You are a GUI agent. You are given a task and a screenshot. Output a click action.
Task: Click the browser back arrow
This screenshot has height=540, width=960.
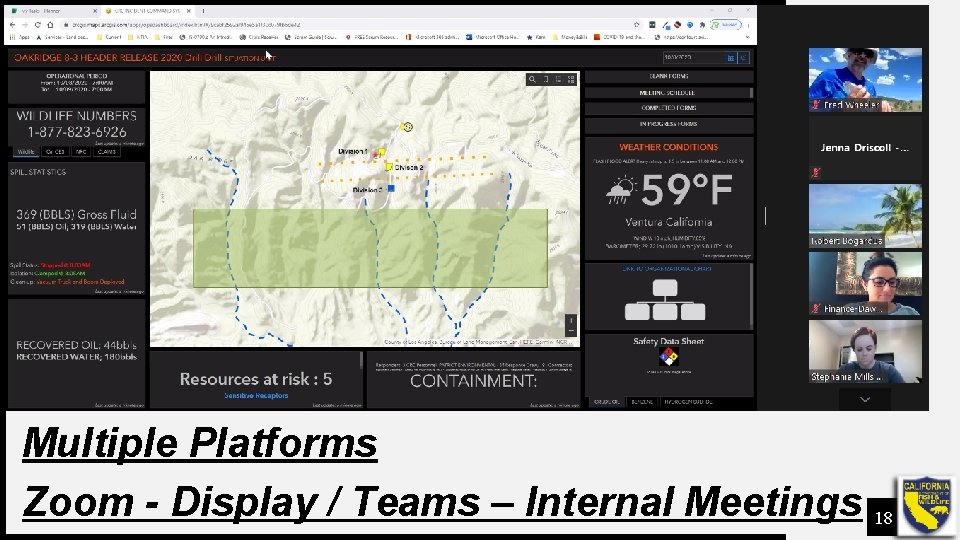[12, 25]
